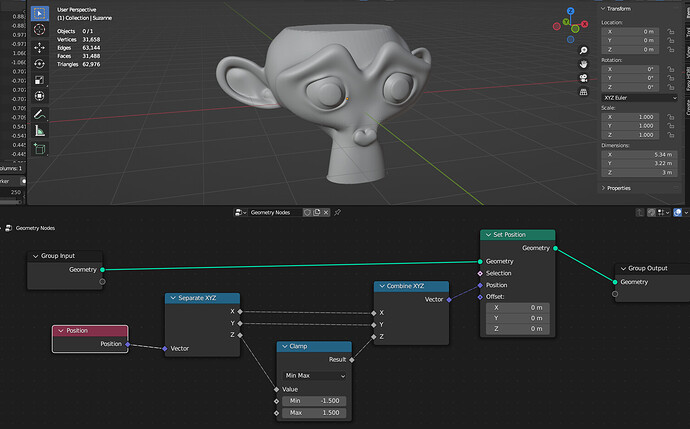
Task: Click the Set Position Selection input socket
Action: pyautogui.click(x=480, y=273)
